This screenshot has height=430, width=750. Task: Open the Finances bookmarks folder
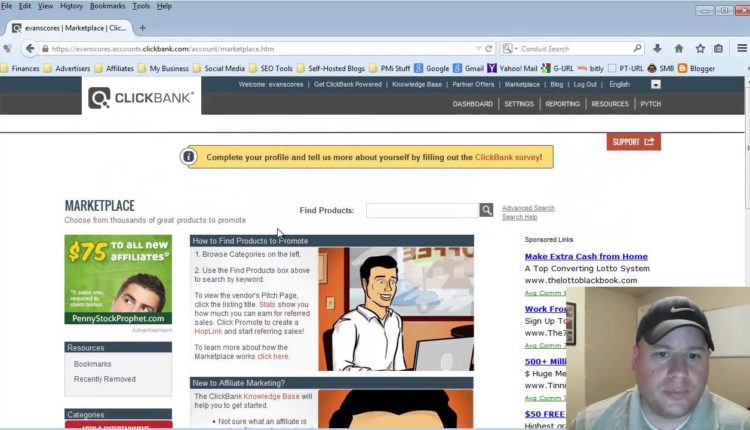(20, 68)
